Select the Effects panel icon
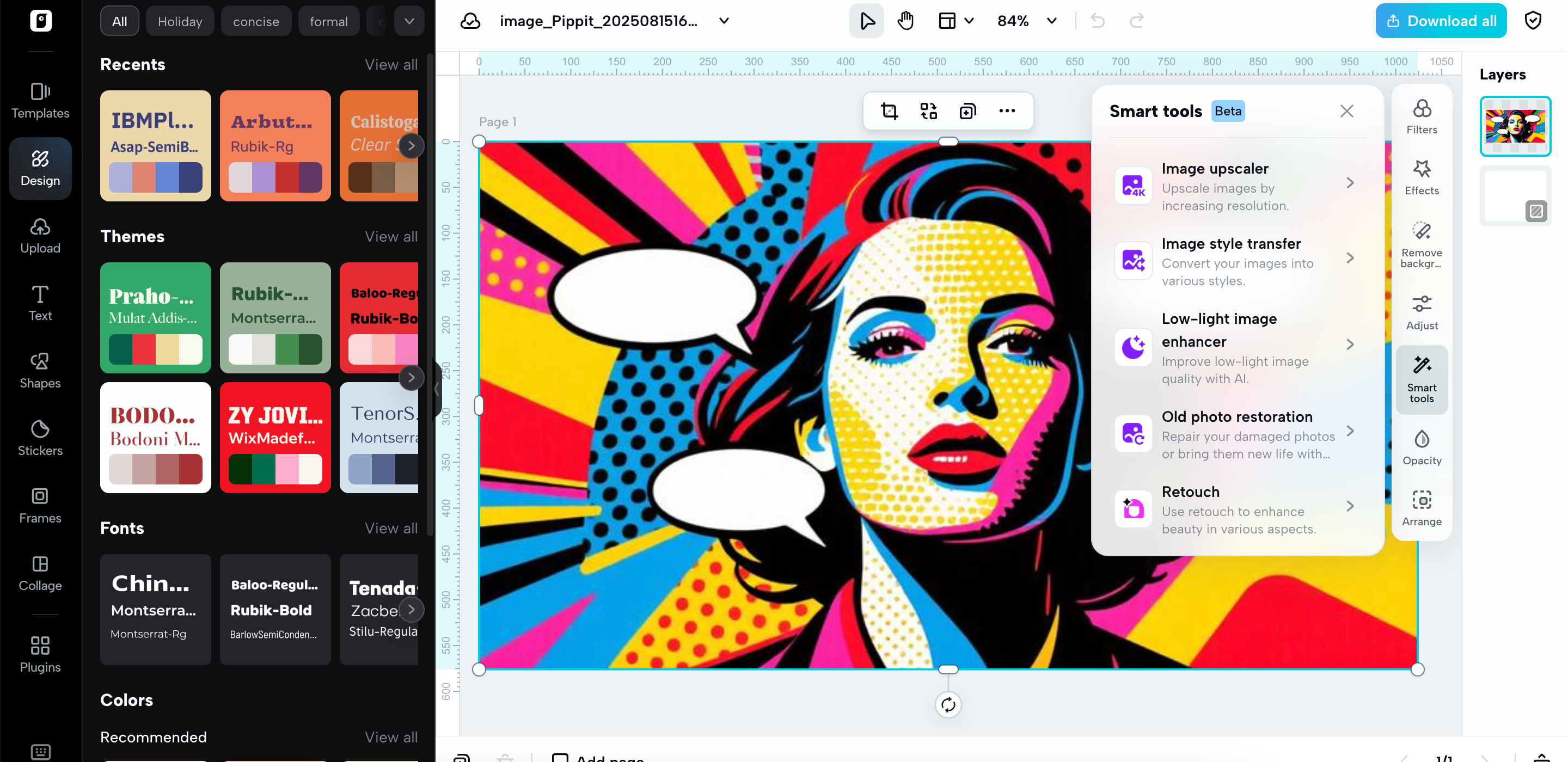The image size is (1568, 762). click(1422, 176)
